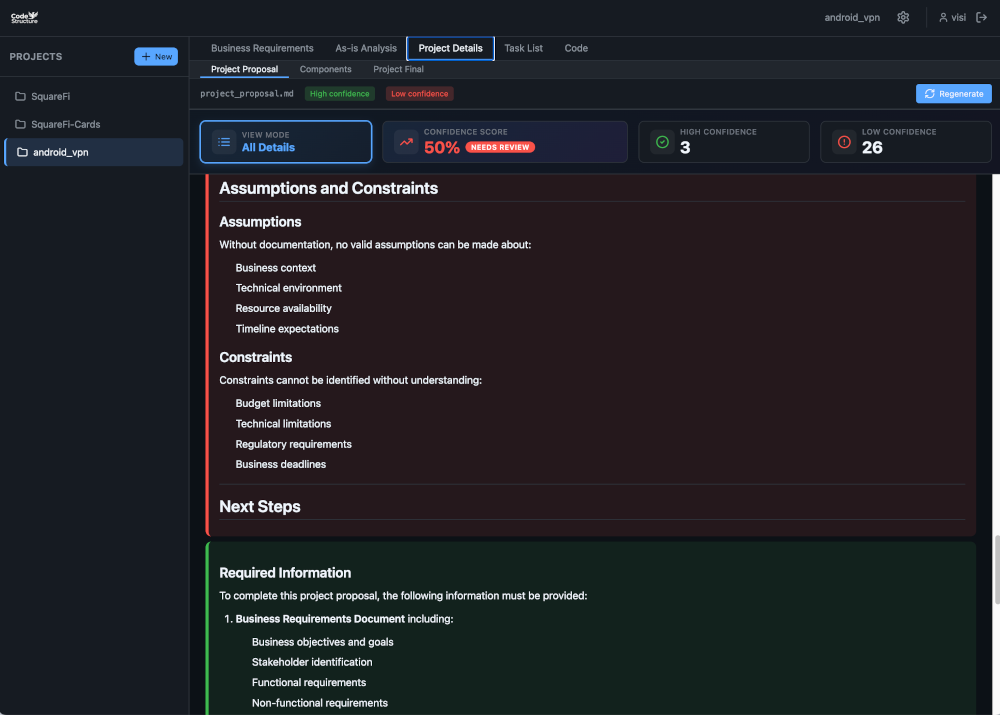Switch to the Task List tab
The height and width of the screenshot is (715, 1000).
point(523,48)
